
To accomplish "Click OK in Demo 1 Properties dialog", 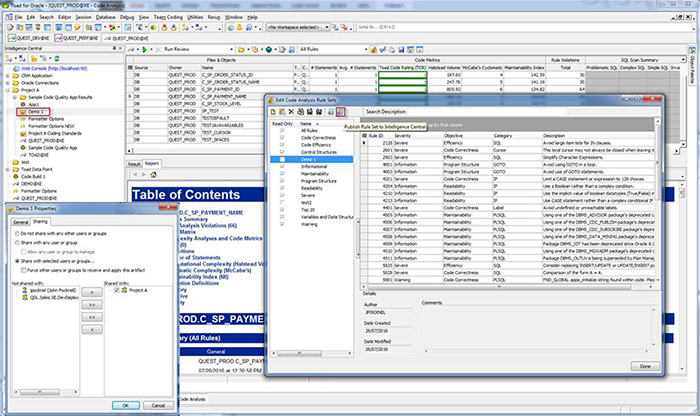I will (x=125, y=405).
